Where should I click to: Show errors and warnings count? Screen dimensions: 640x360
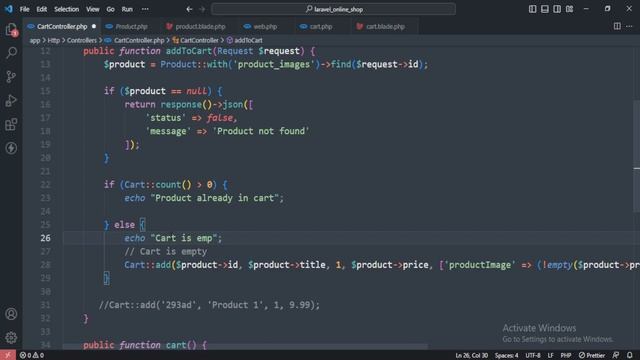32,355
